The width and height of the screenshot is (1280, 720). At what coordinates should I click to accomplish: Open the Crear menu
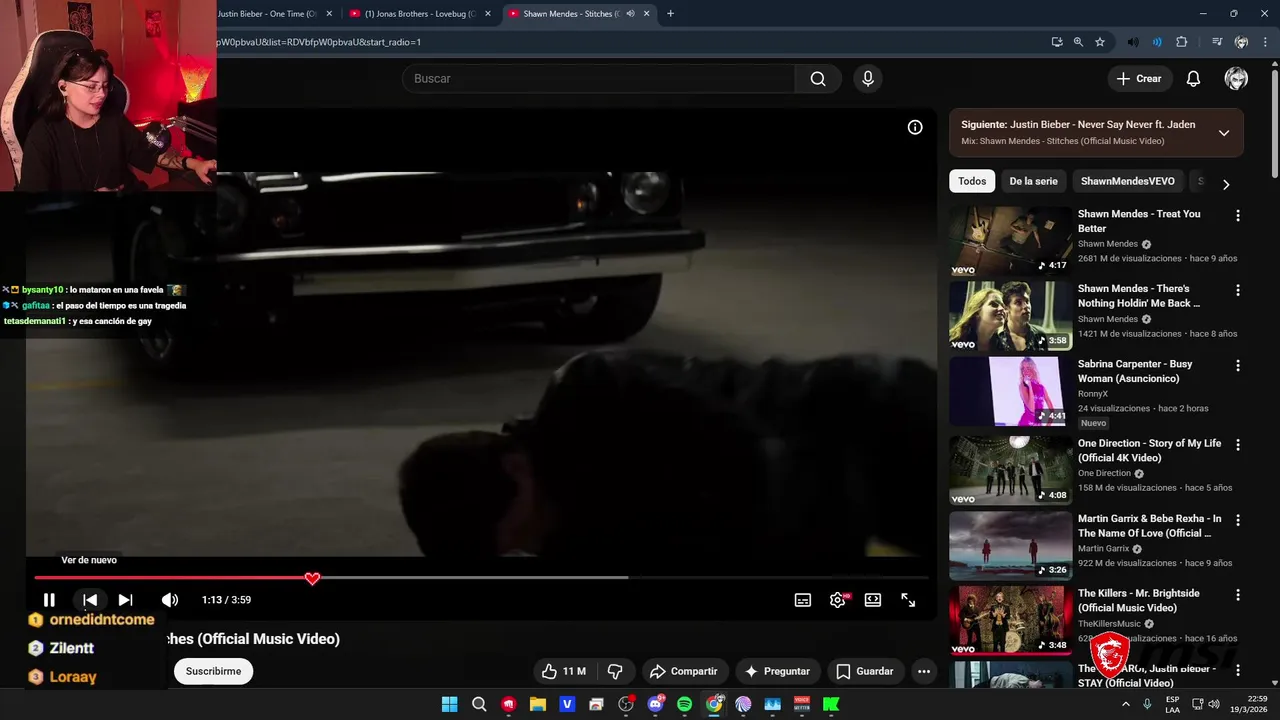click(1139, 79)
